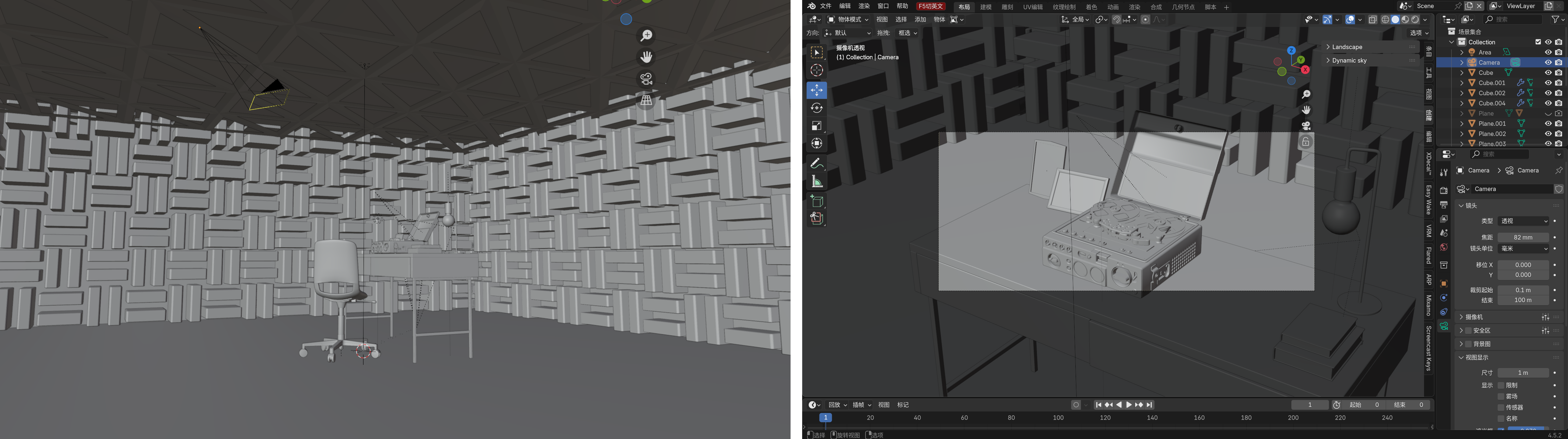Screen dimensions: 1568x439
Task: Activate the Rotate tool
Action: pos(816,108)
